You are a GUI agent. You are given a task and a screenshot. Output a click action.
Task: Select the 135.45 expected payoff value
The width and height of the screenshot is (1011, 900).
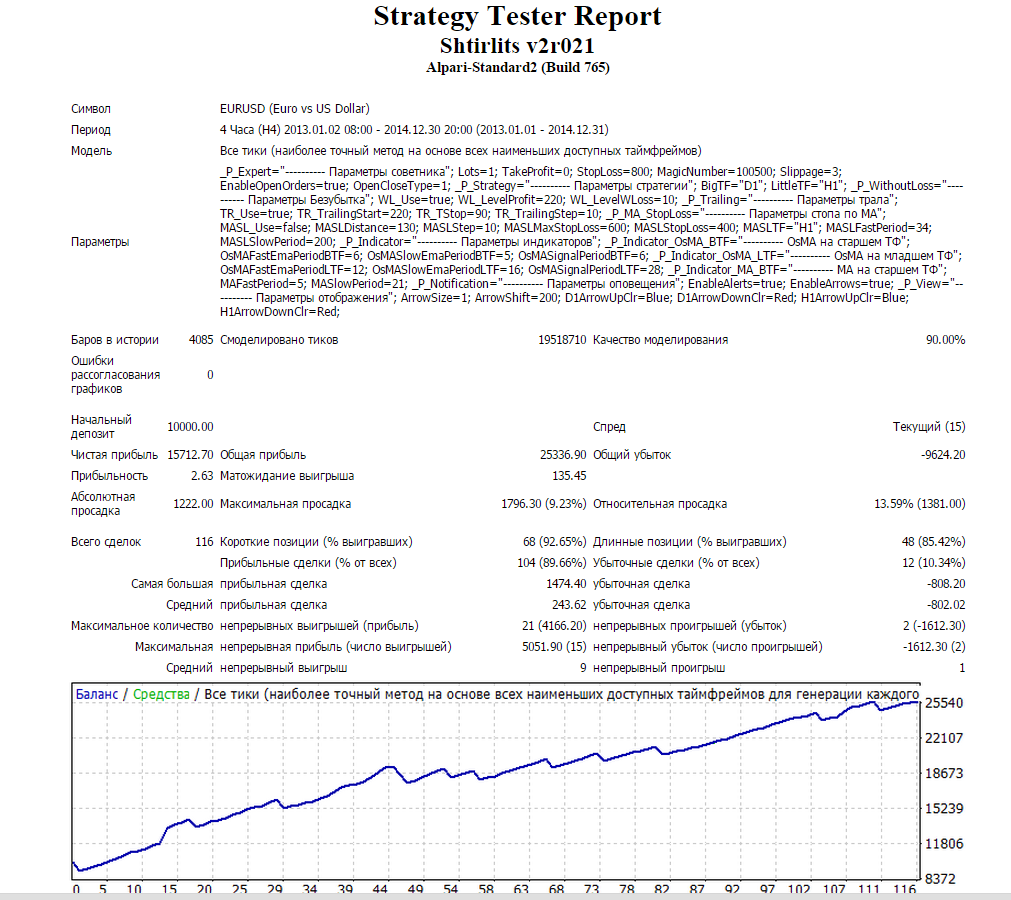[x=569, y=476]
